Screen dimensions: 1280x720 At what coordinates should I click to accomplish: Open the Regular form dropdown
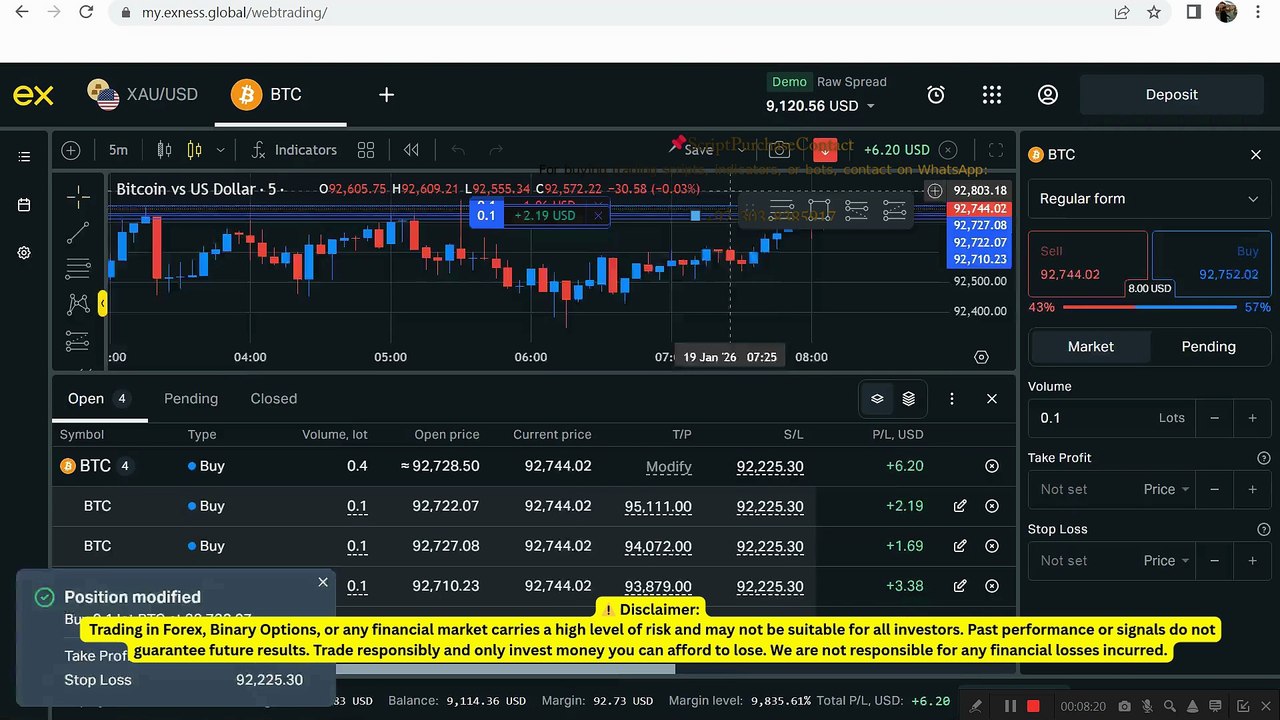click(x=1149, y=198)
